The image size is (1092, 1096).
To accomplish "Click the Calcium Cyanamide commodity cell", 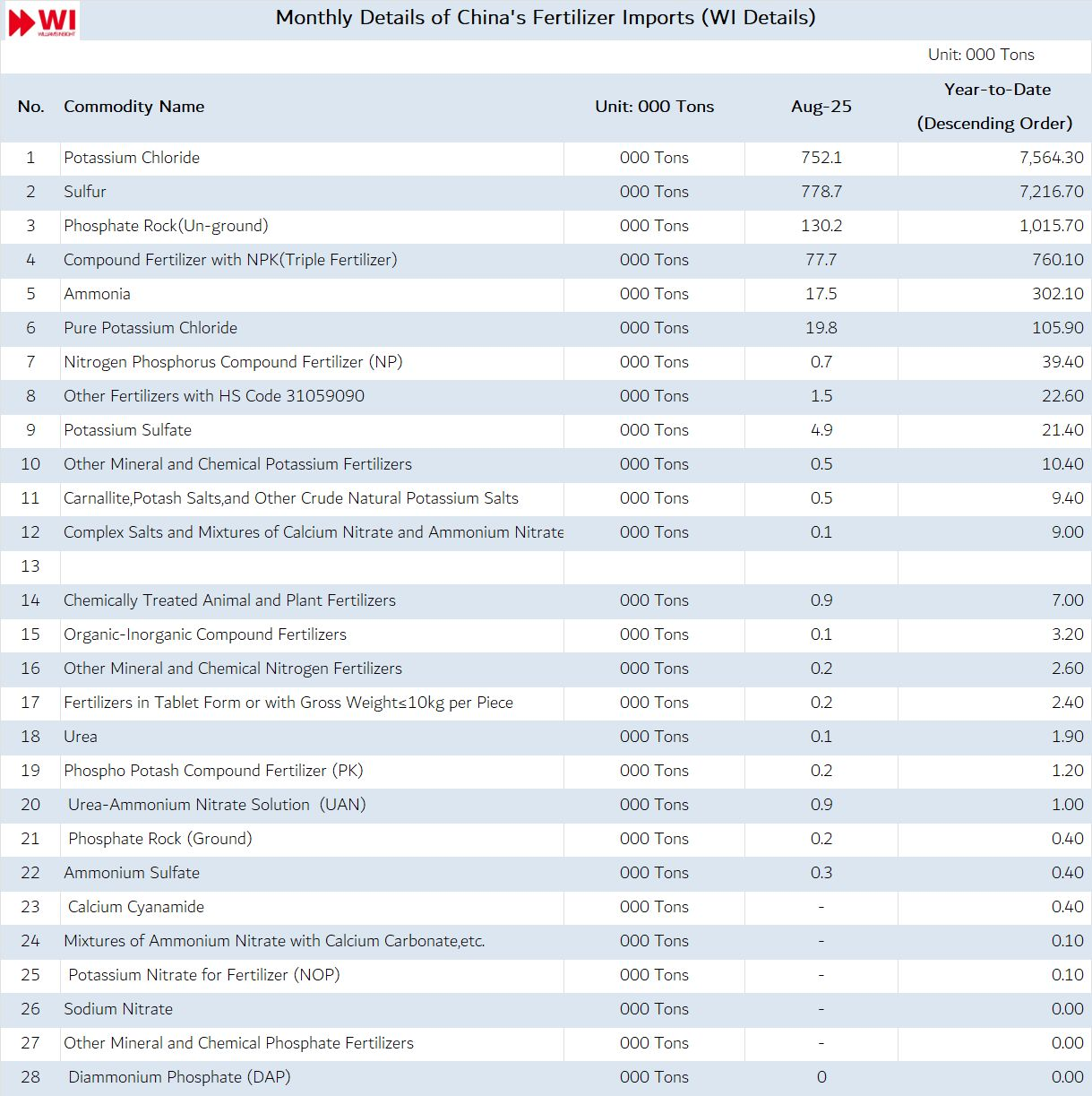I will [136, 907].
